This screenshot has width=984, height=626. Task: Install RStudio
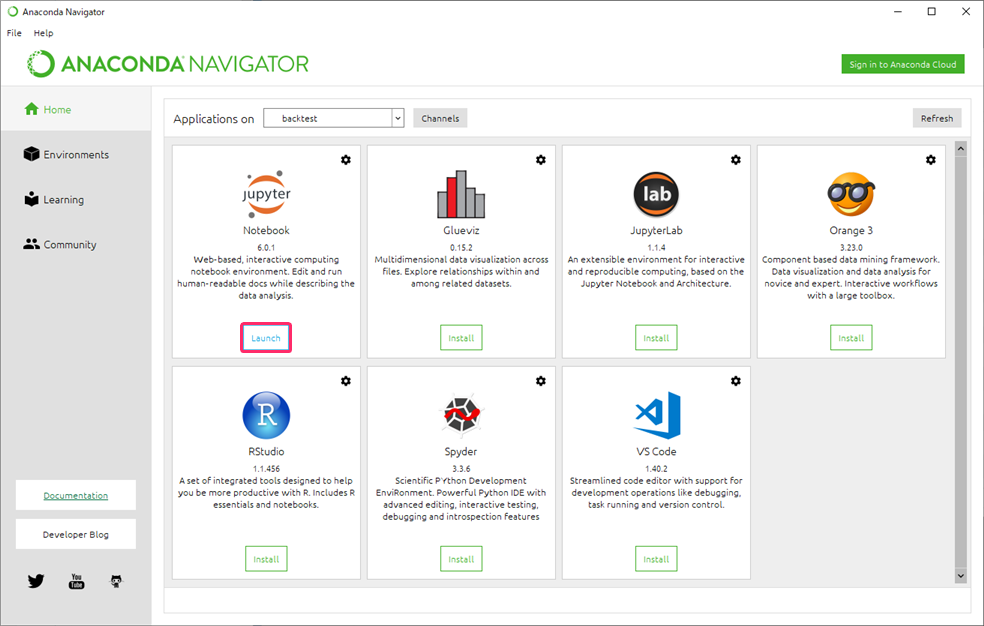click(x=266, y=559)
